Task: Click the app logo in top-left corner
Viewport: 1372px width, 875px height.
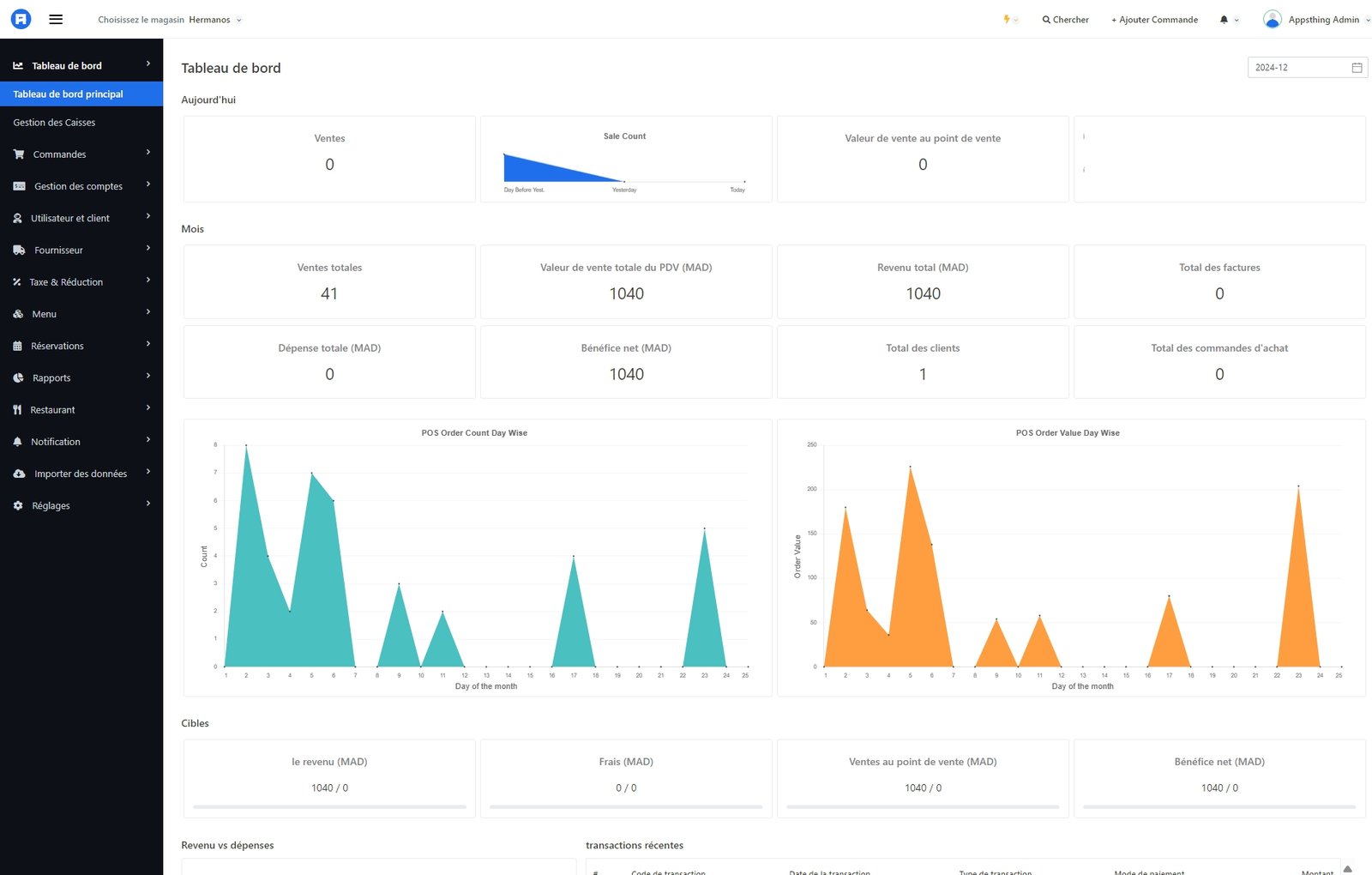Action: pyautogui.click(x=21, y=19)
